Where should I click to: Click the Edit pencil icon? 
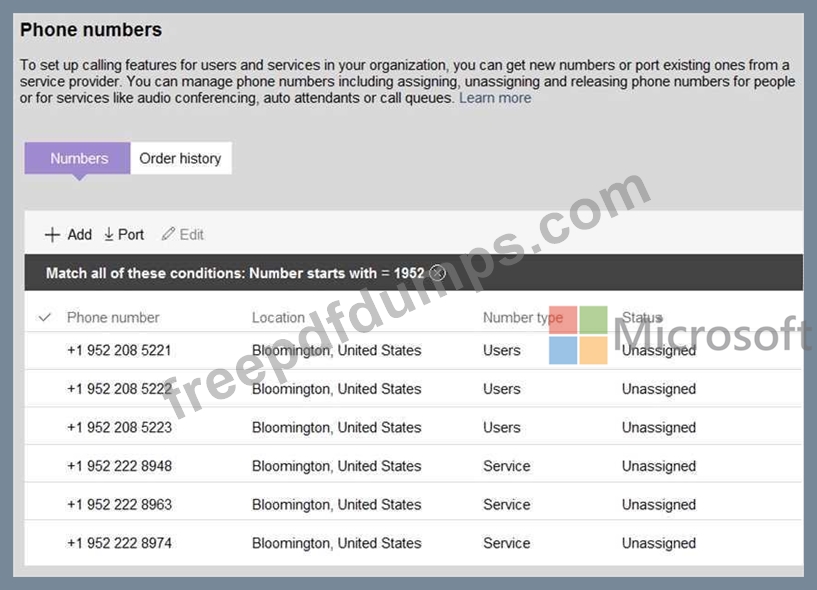point(168,235)
